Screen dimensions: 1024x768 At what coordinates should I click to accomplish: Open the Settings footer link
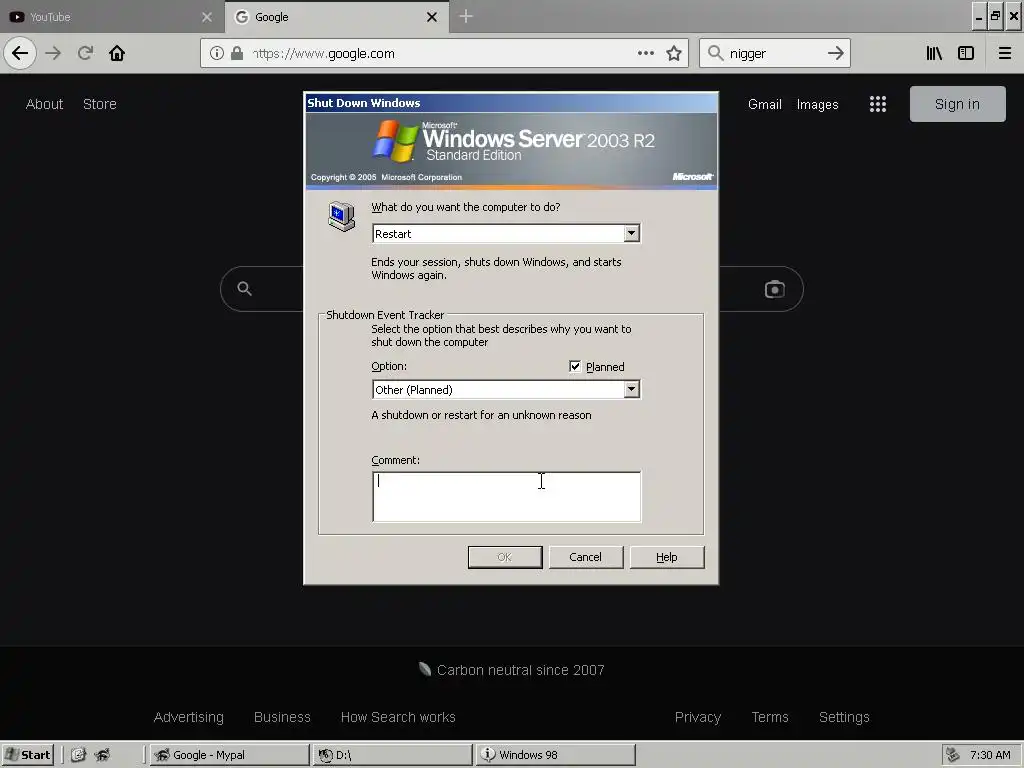pos(844,717)
